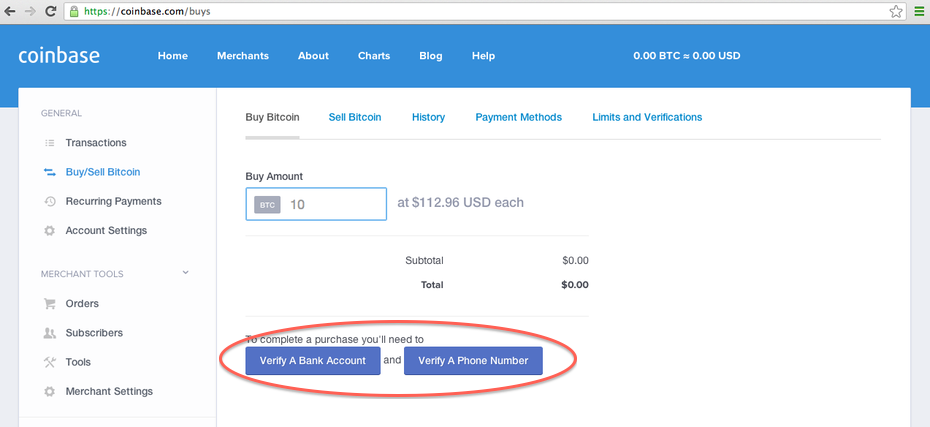Open the About nav item
The width and height of the screenshot is (930, 427).
(x=313, y=56)
